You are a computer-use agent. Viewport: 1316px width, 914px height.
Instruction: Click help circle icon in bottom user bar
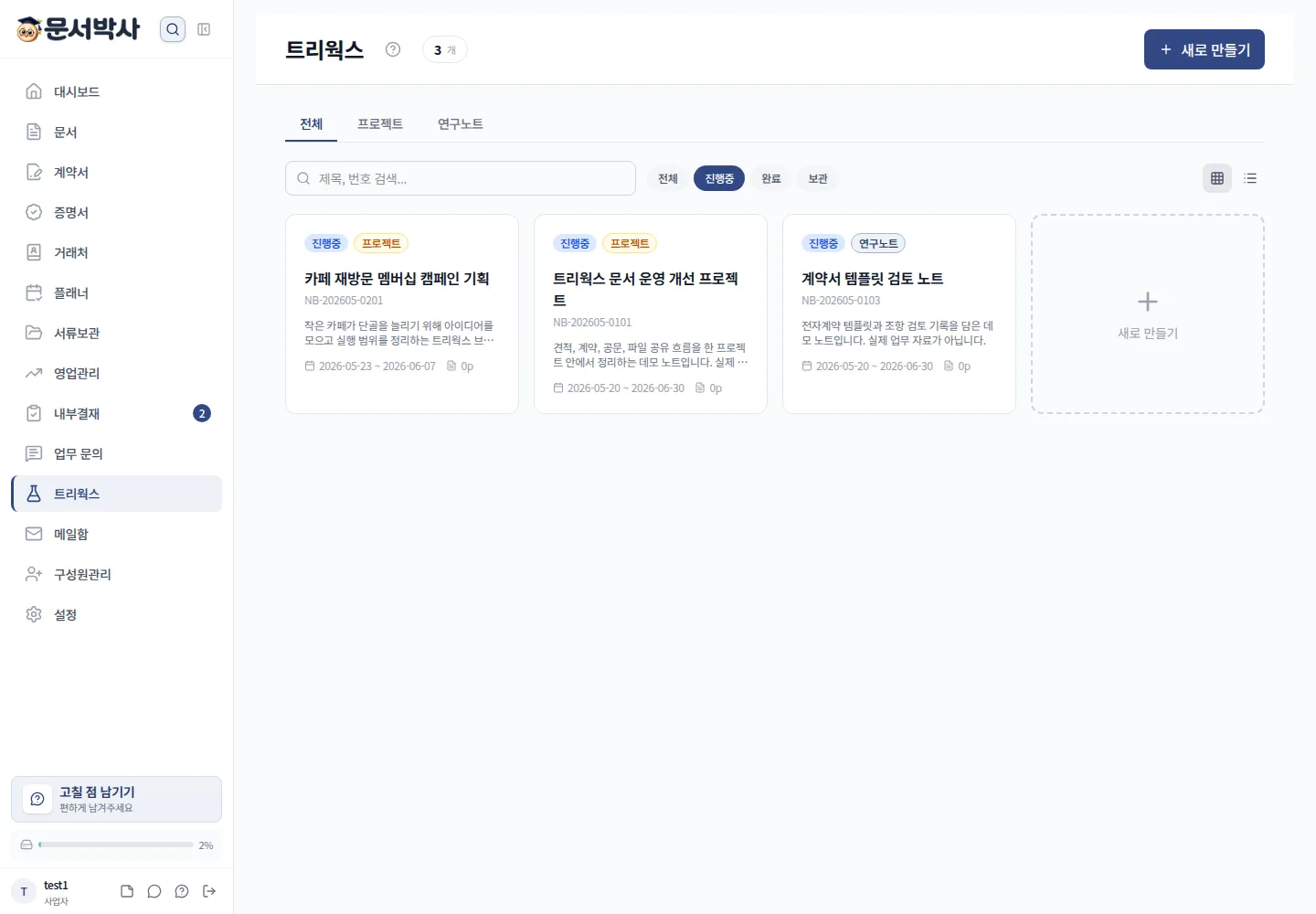tap(182, 891)
